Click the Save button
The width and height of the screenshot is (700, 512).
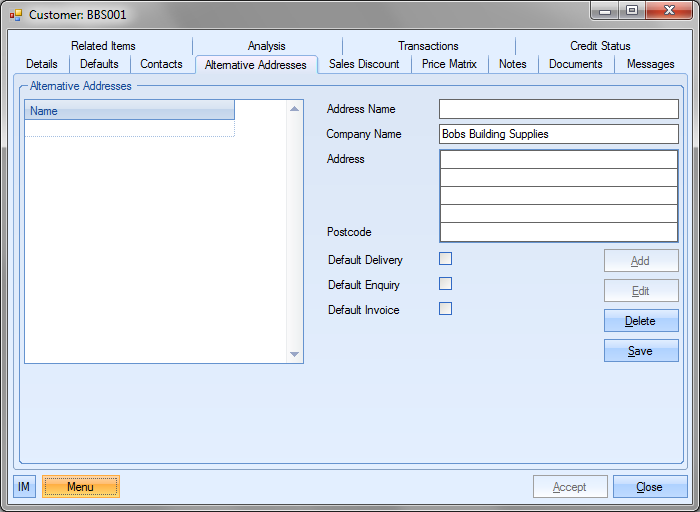(x=640, y=351)
